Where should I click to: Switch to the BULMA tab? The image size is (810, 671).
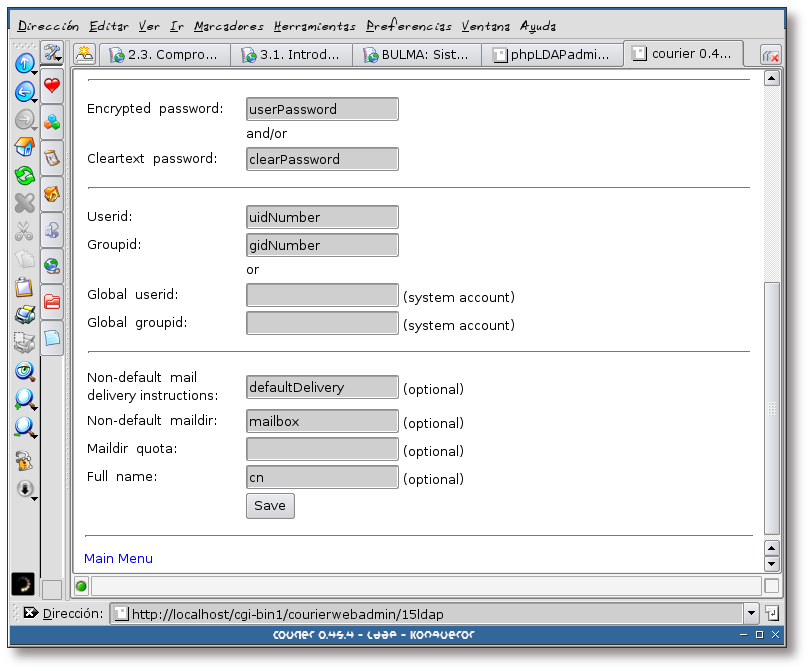418,55
